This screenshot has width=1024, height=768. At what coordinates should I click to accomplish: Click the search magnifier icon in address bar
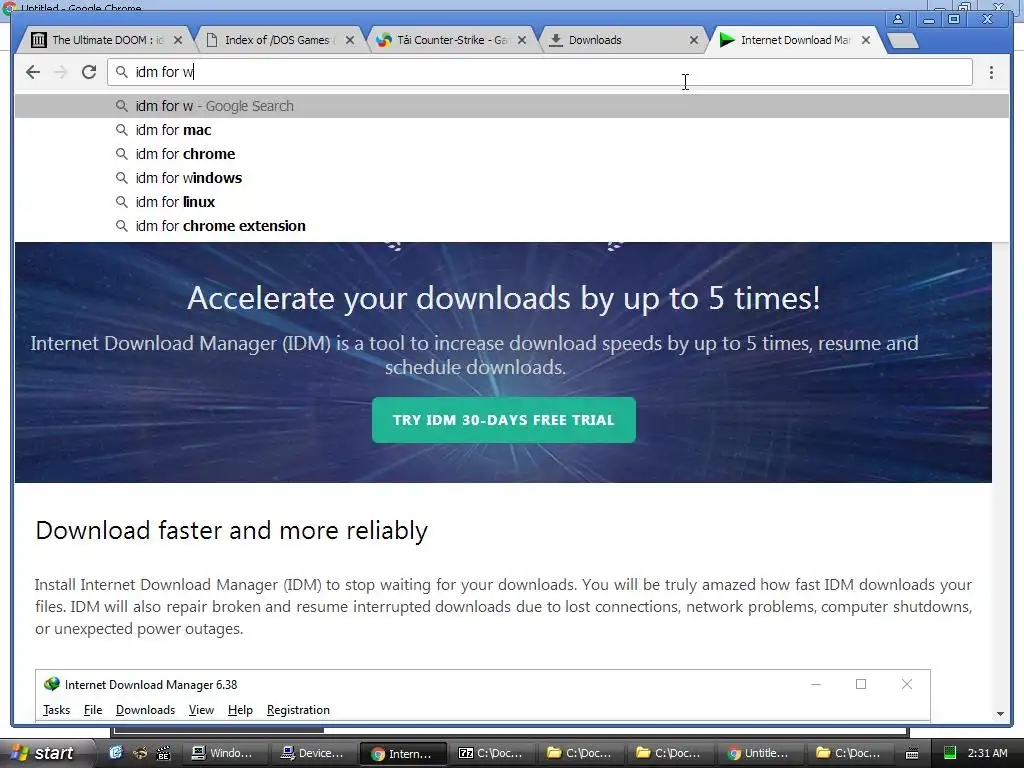pyautogui.click(x=121, y=72)
